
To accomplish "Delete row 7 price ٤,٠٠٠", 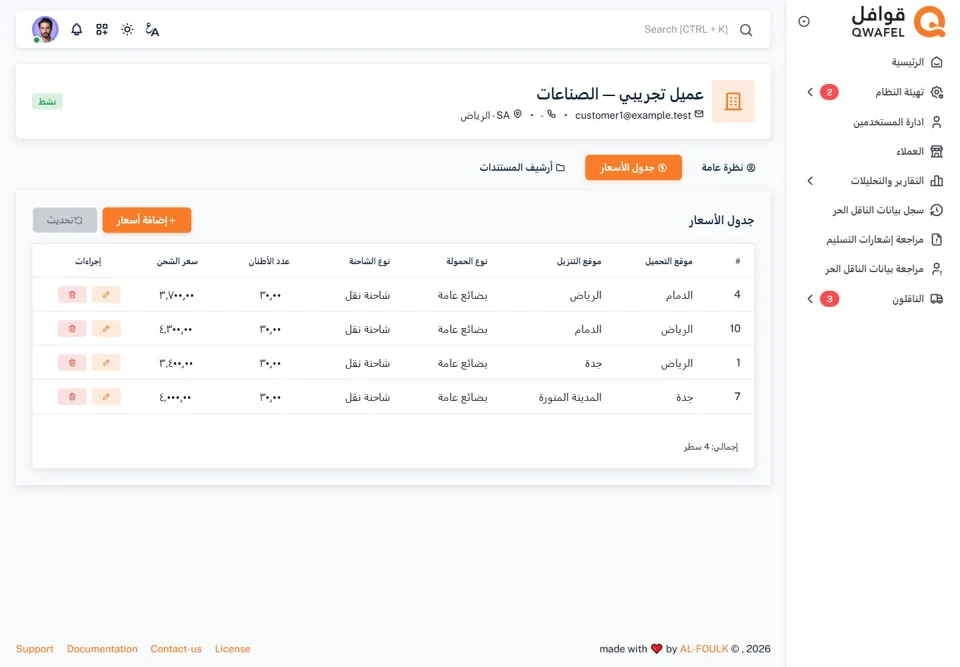I will click(x=72, y=397).
